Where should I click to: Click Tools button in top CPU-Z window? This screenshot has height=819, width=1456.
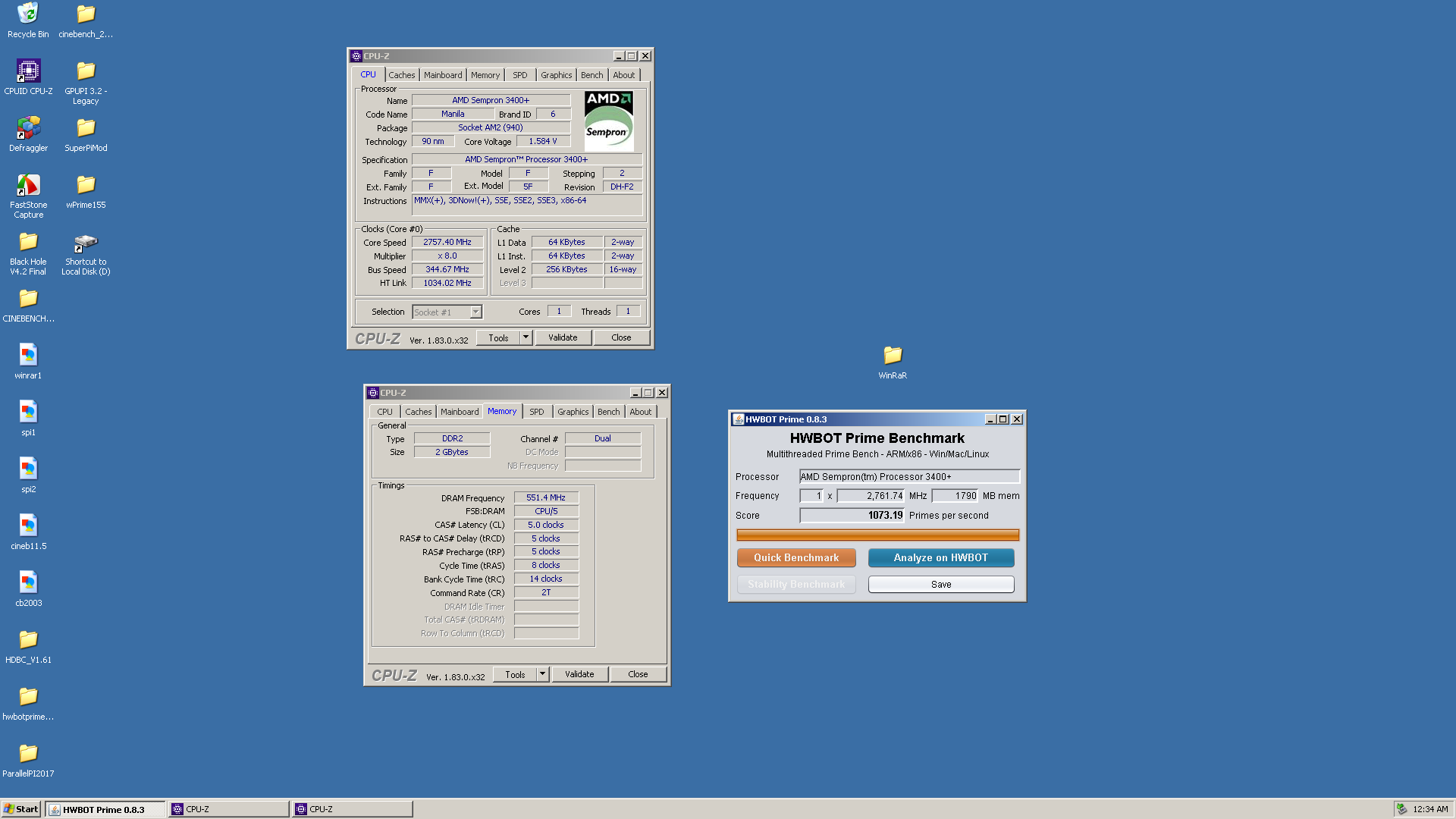click(x=498, y=337)
